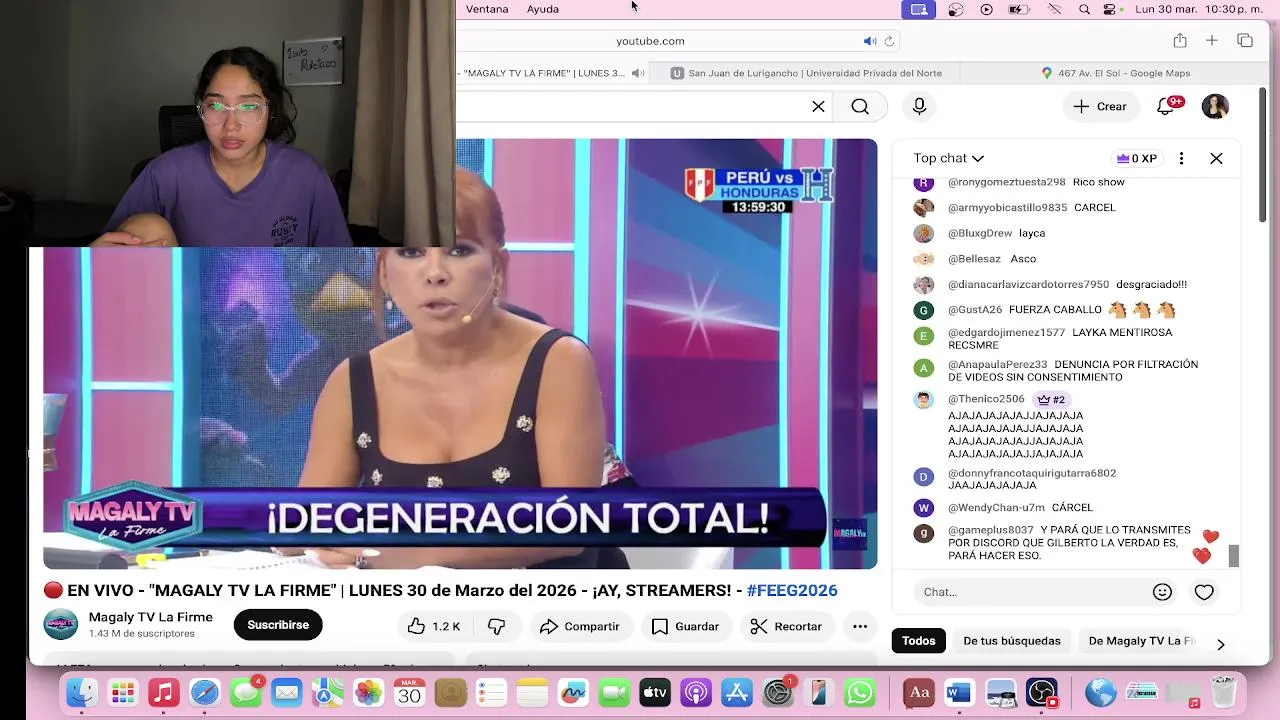This screenshot has height=720, width=1280.
Task: Click the battery status icon
Action: pyautogui.click(x=1018, y=9)
